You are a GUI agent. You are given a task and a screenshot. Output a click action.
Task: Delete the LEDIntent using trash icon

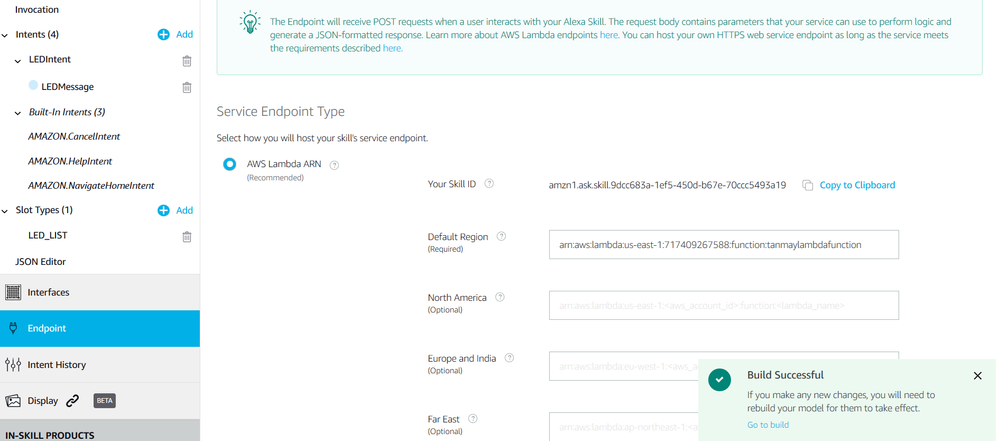coord(187,61)
